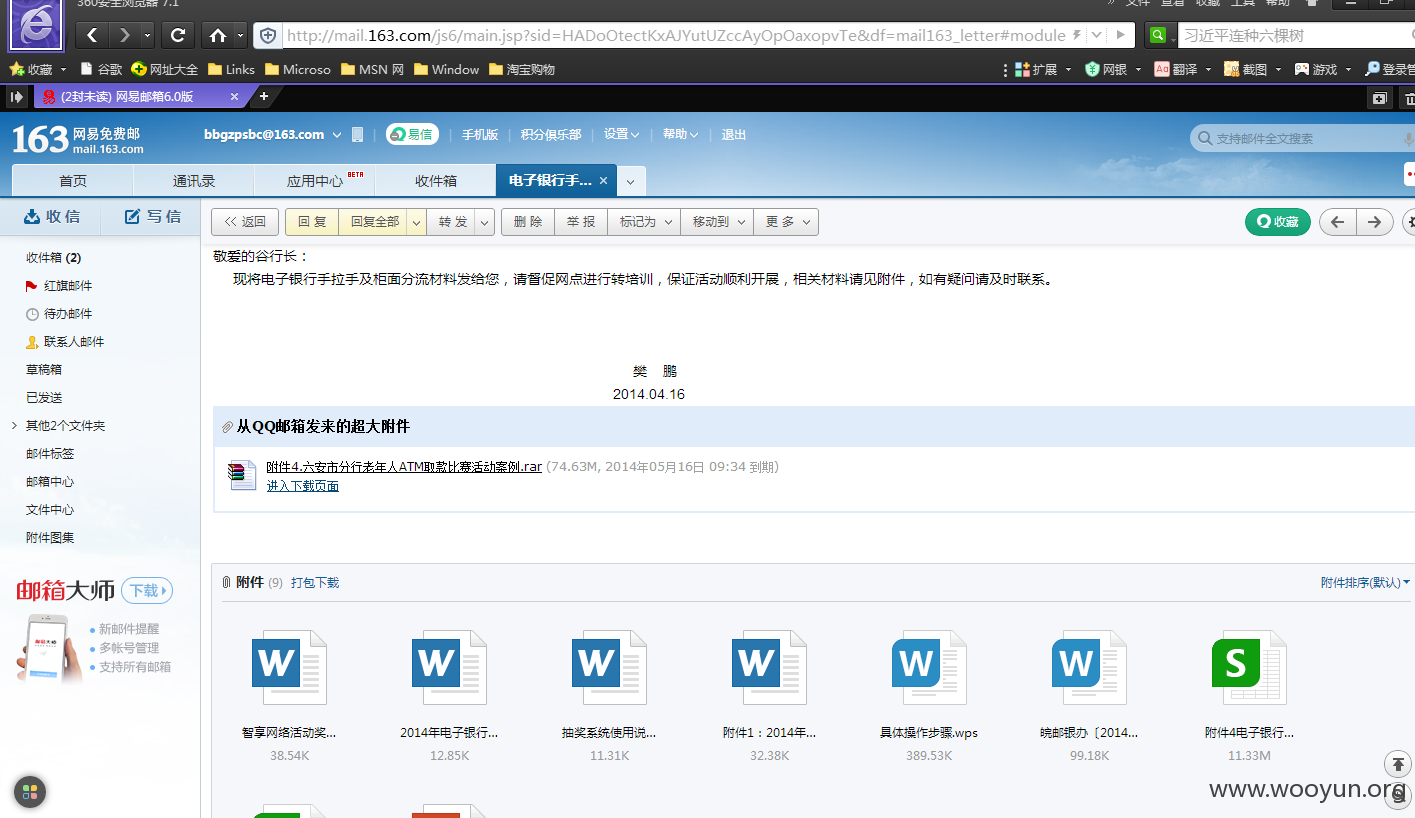Click 写信 to compose mail
1415x818 pixels.
pos(152,217)
